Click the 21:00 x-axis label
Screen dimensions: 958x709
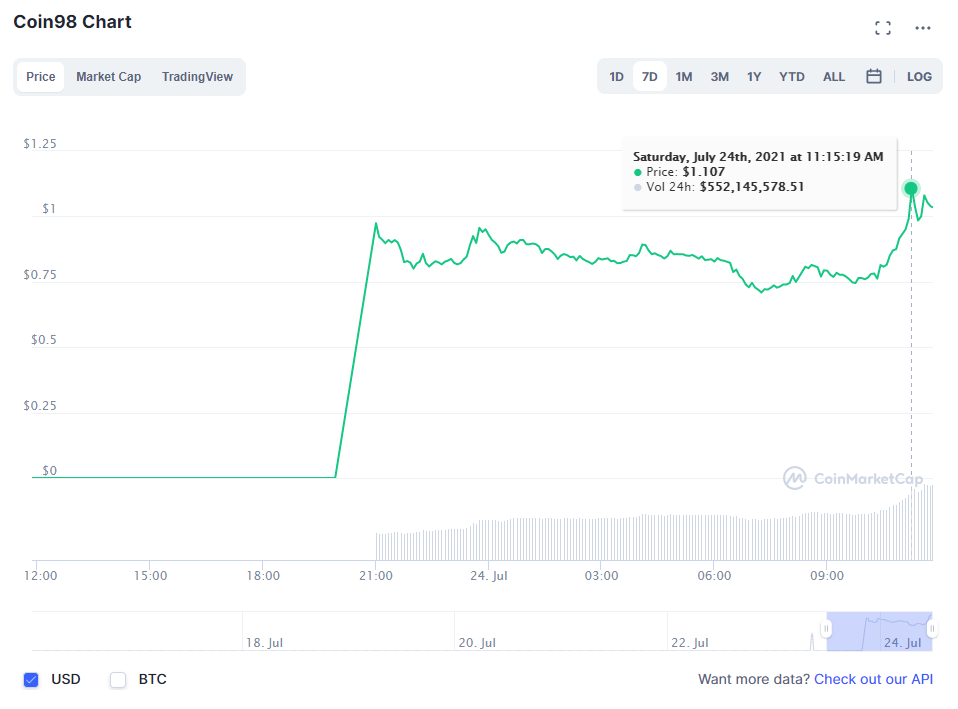click(376, 576)
